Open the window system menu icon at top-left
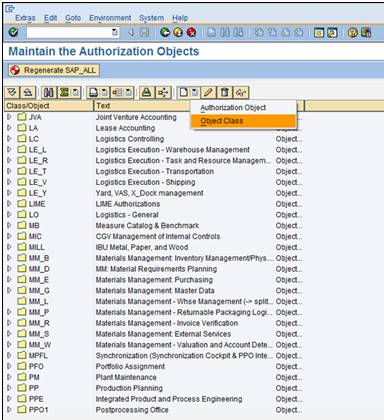 pos(9,9)
